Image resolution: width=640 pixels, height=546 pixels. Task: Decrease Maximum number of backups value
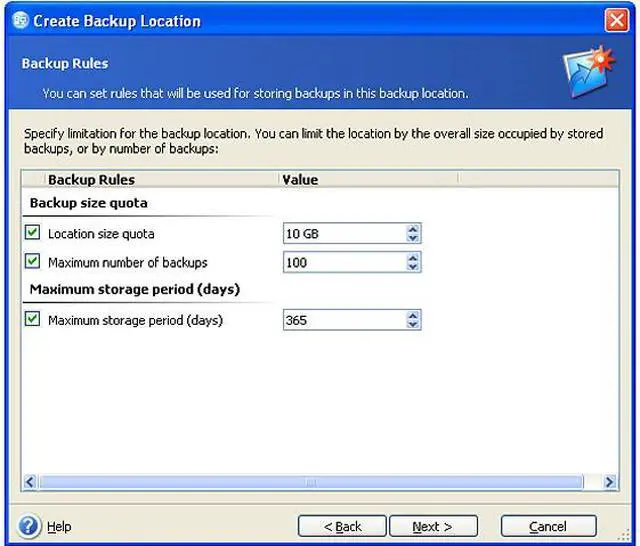point(413,266)
